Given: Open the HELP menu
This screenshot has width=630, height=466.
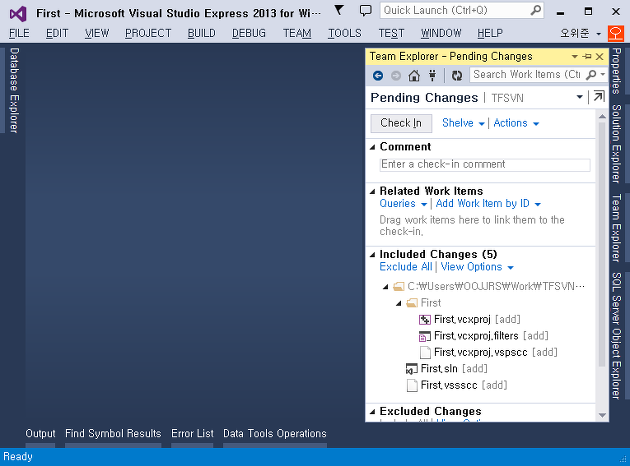Looking at the screenshot, I should tap(490, 33).
